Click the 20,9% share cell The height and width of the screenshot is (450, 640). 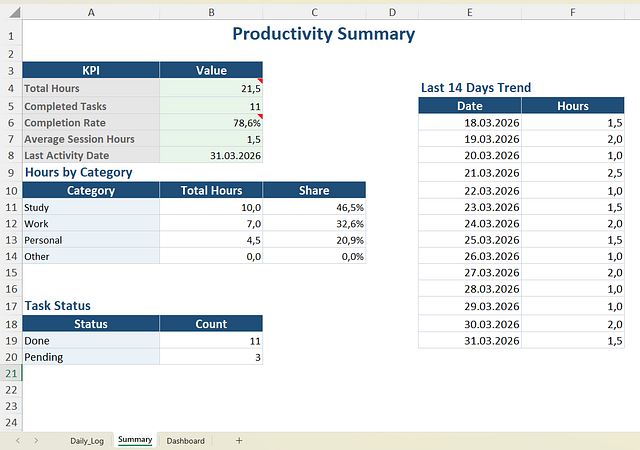(314, 240)
